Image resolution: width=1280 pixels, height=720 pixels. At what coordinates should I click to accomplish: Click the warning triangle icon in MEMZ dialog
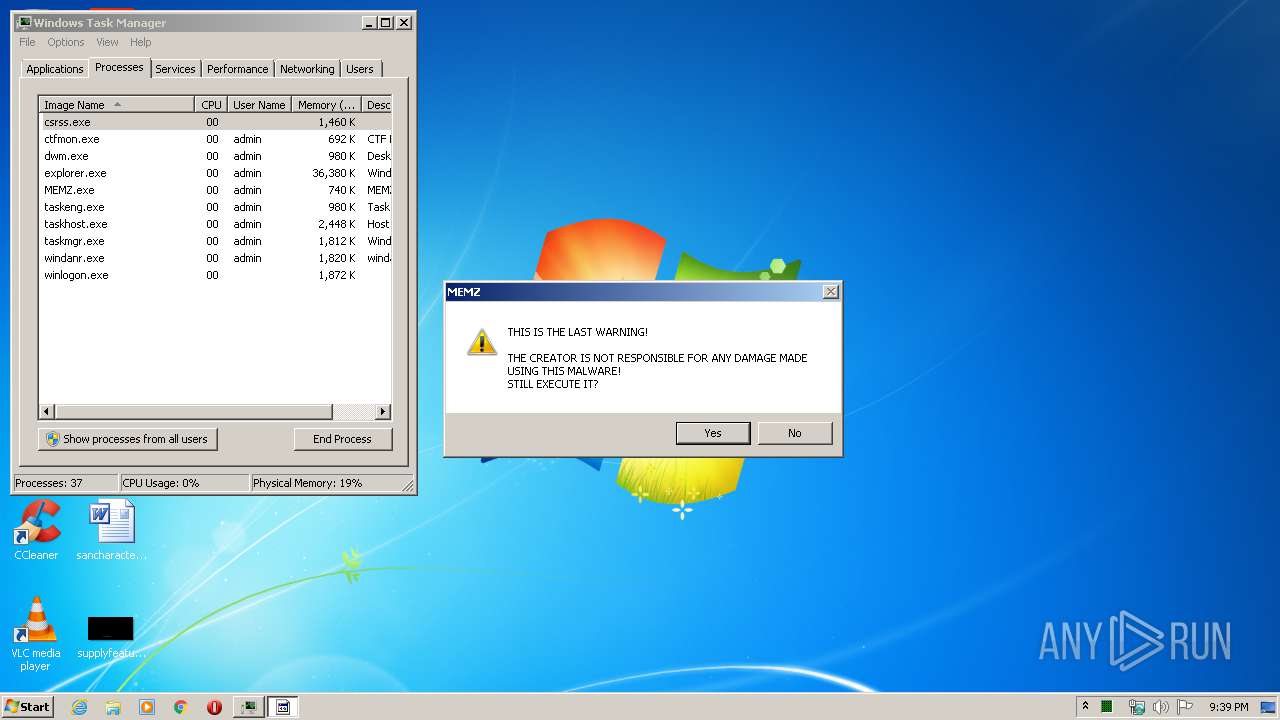(482, 342)
